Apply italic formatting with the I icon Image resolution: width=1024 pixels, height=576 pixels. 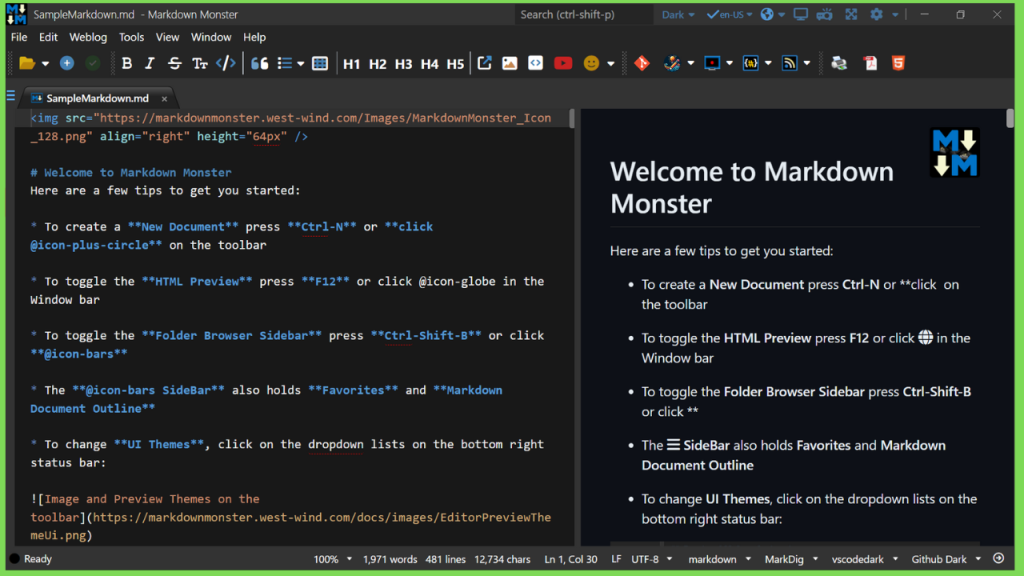coord(150,63)
